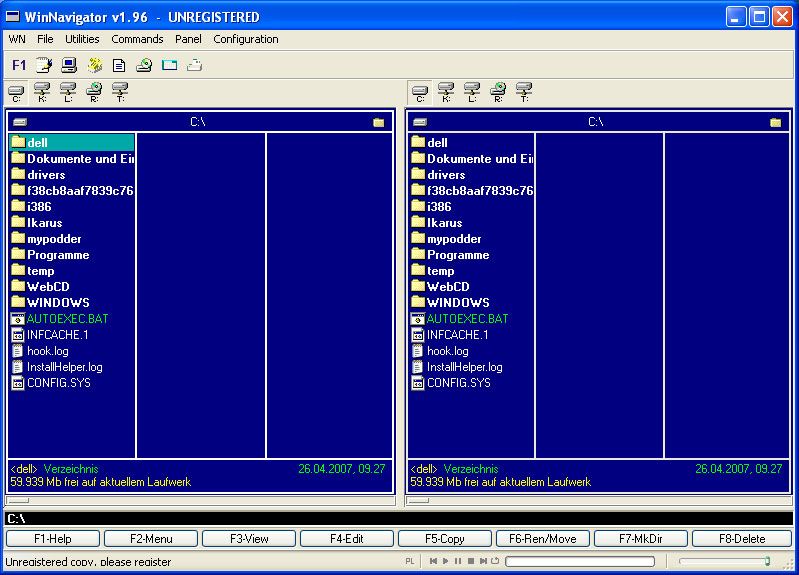
Task: Click the pause media control
Action: 458,561
